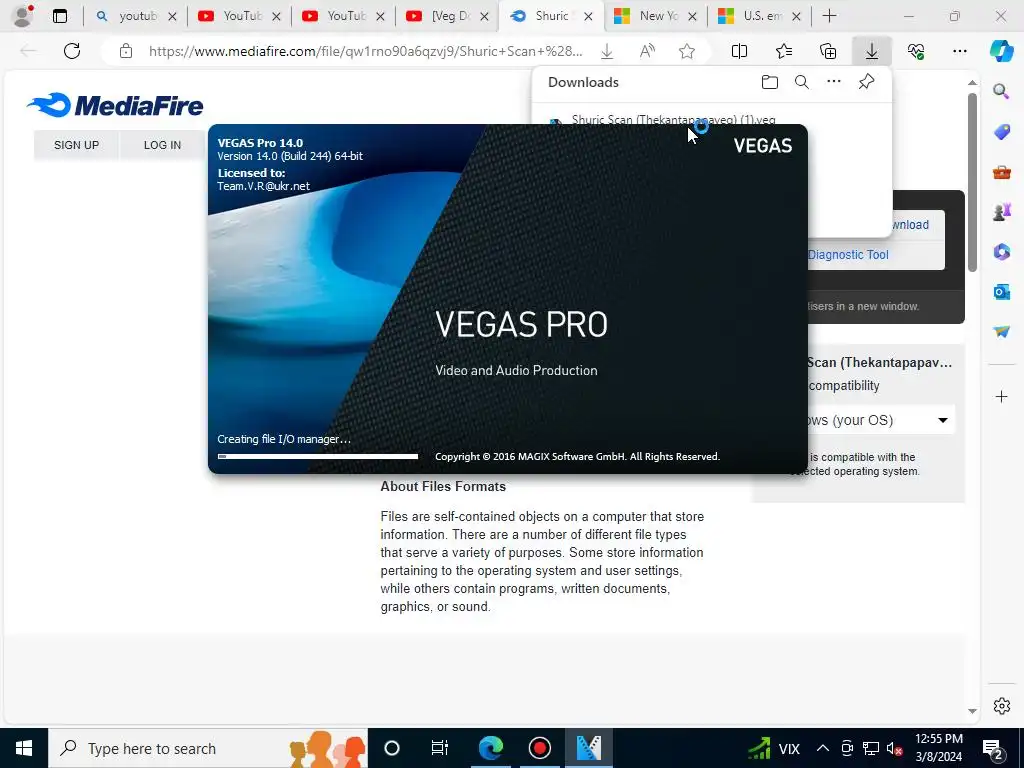Click Type here to search box
The height and width of the screenshot is (768, 1024).
[x=208, y=748]
